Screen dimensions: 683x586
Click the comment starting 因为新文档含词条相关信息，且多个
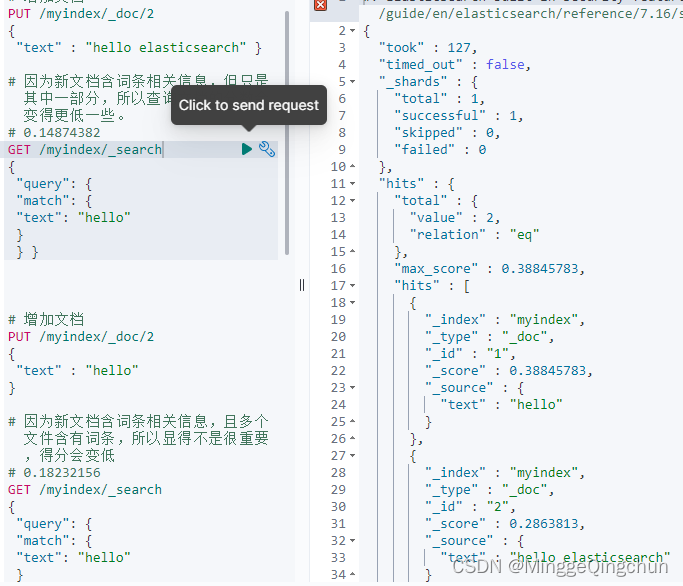tap(139, 438)
